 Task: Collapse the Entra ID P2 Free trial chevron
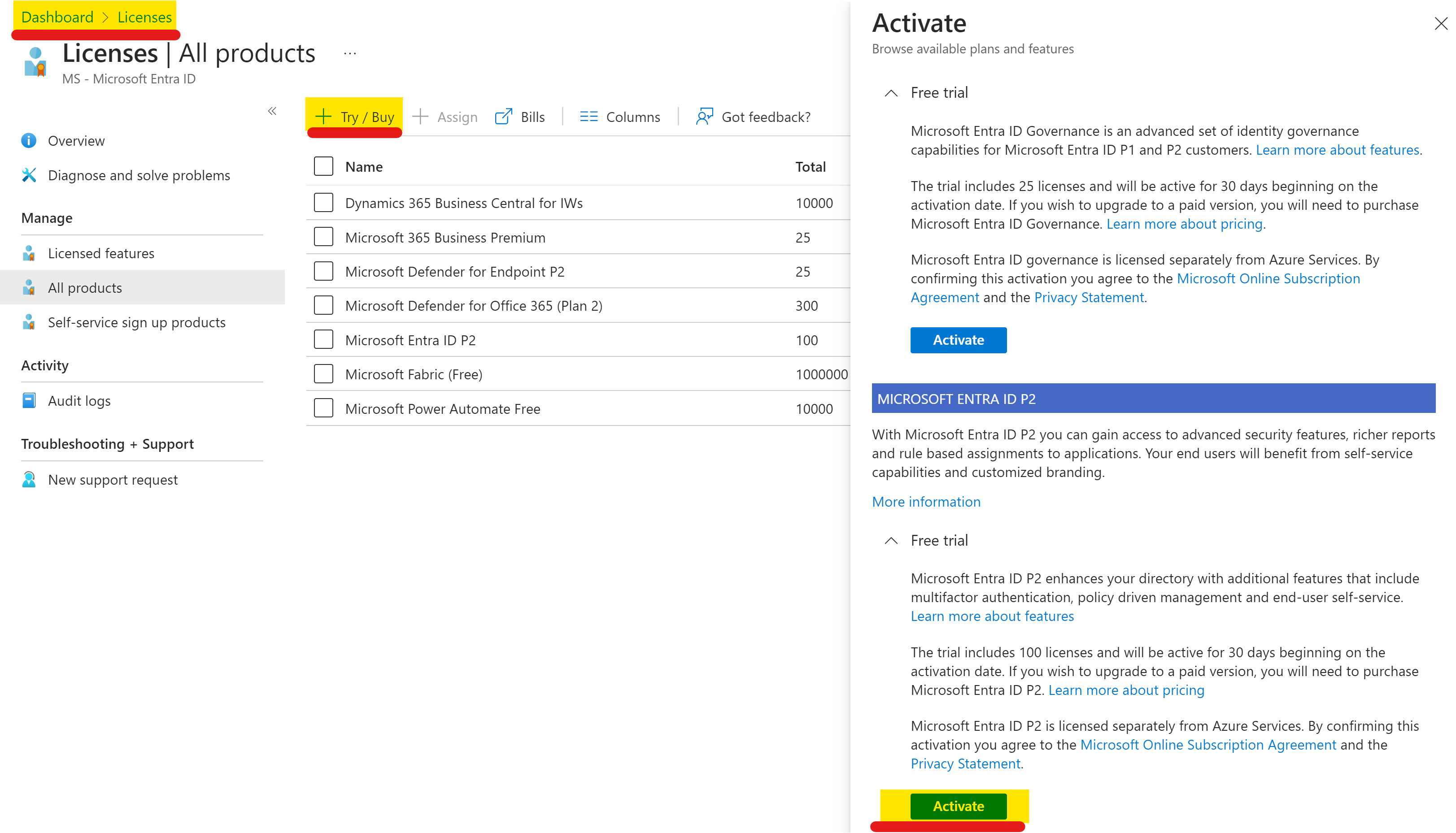[x=891, y=541]
